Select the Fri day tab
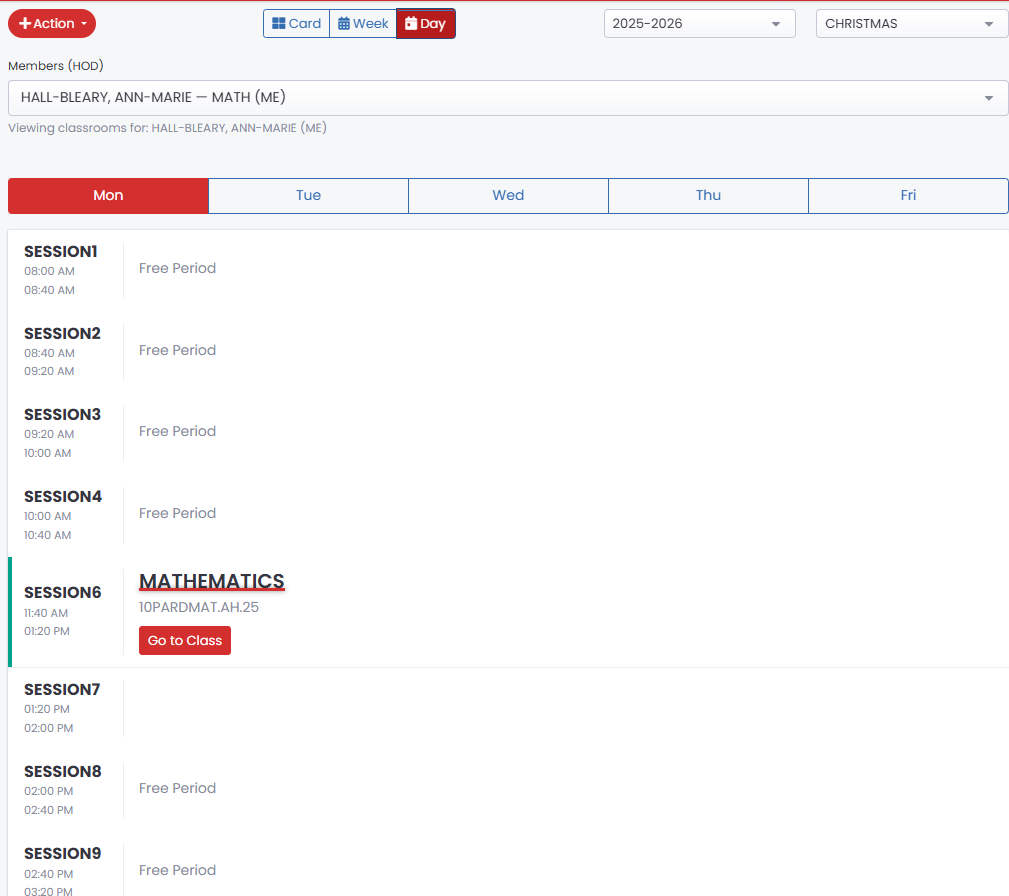 (908, 196)
